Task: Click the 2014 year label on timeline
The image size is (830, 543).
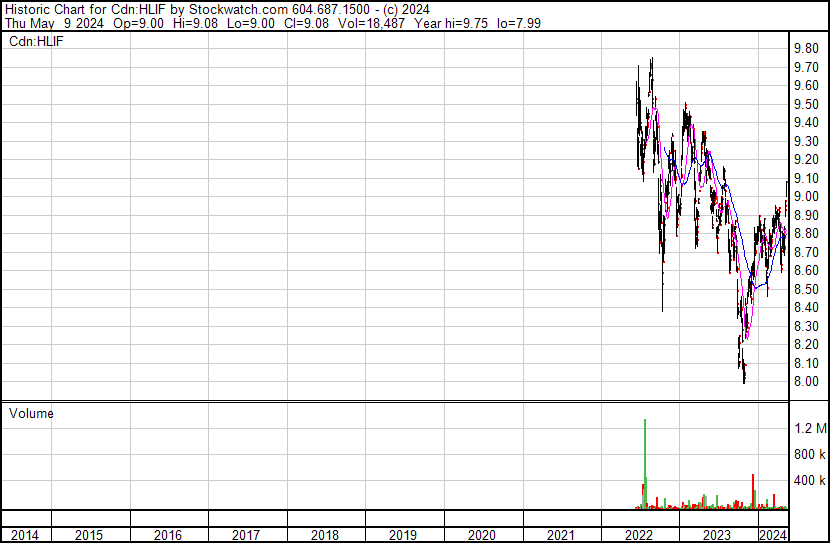Action: click(25, 535)
